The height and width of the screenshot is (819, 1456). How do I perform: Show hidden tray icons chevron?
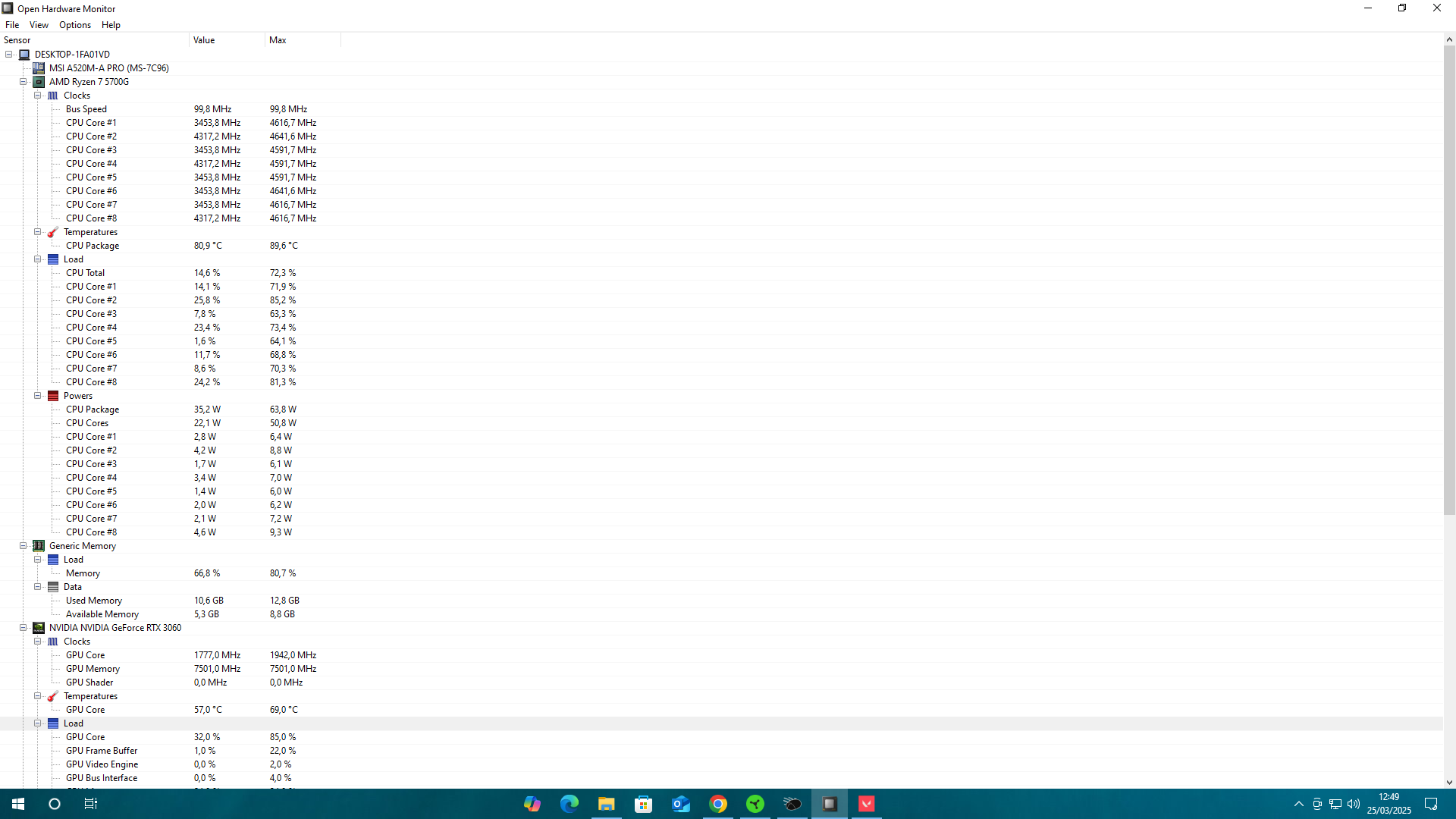[1298, 804]
